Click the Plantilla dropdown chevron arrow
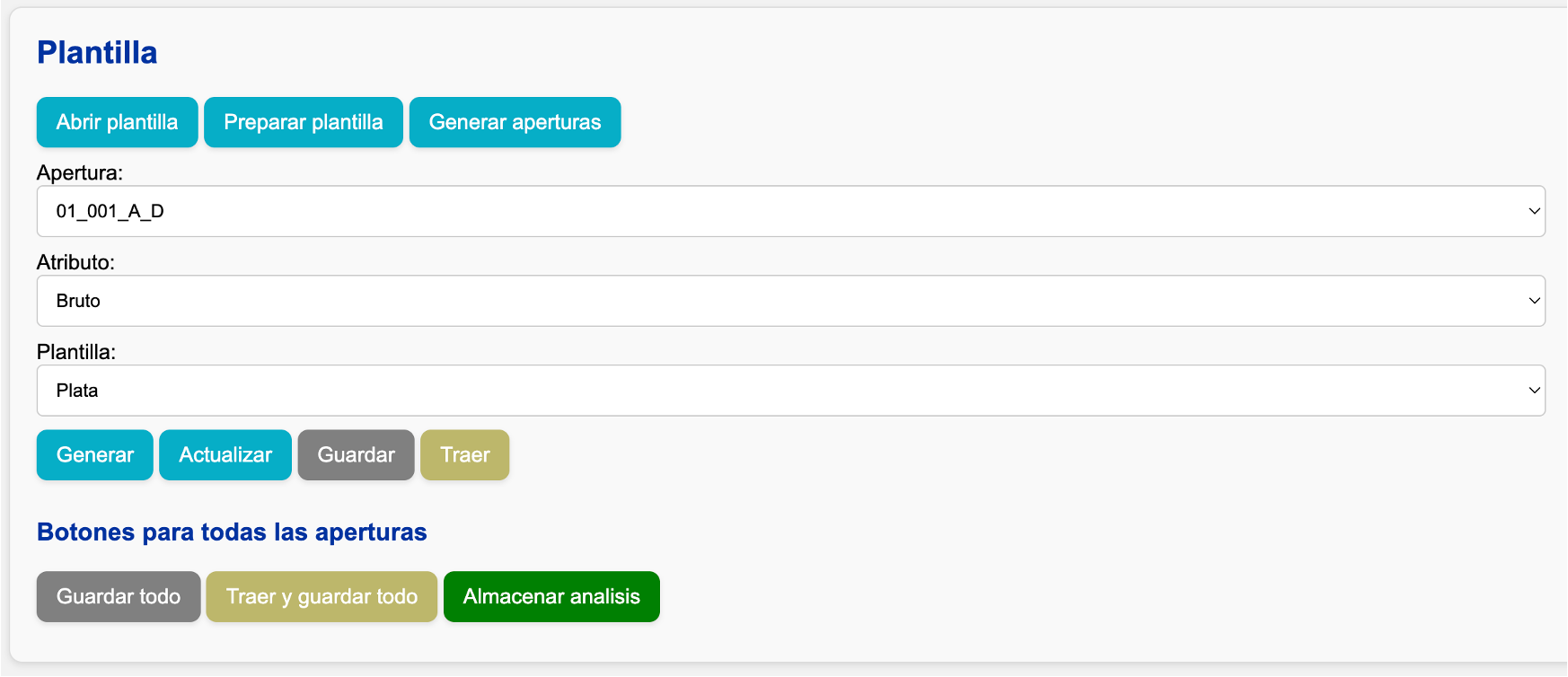This screenshot has height=677, width=1568. pyautogui.click(x=1534, y=391)
